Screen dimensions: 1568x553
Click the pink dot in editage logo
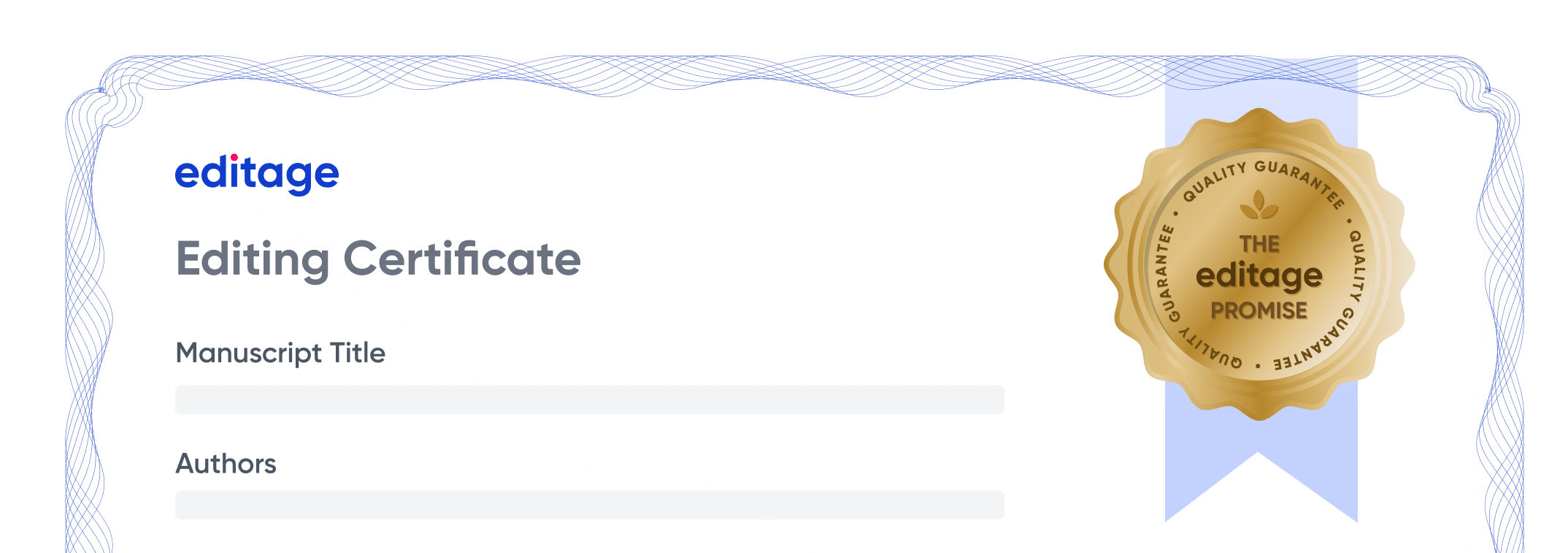tap(234, 157)
